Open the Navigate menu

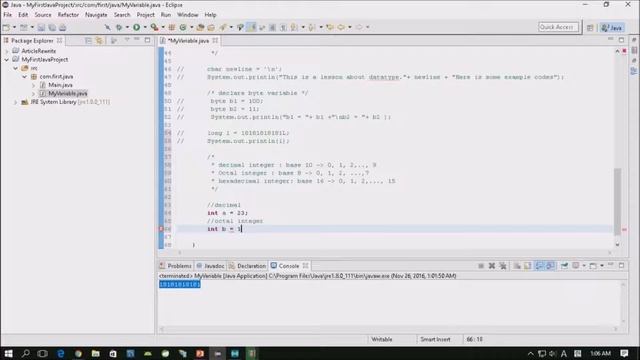96,15
